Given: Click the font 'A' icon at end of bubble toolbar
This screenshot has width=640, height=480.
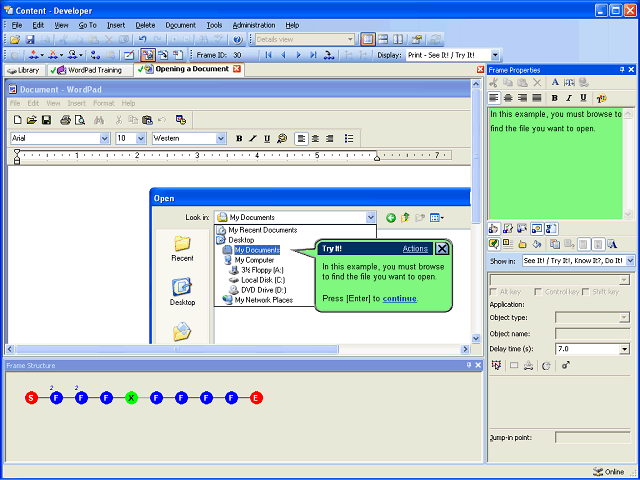Looking at the screenshot, I should pos(612,244).
